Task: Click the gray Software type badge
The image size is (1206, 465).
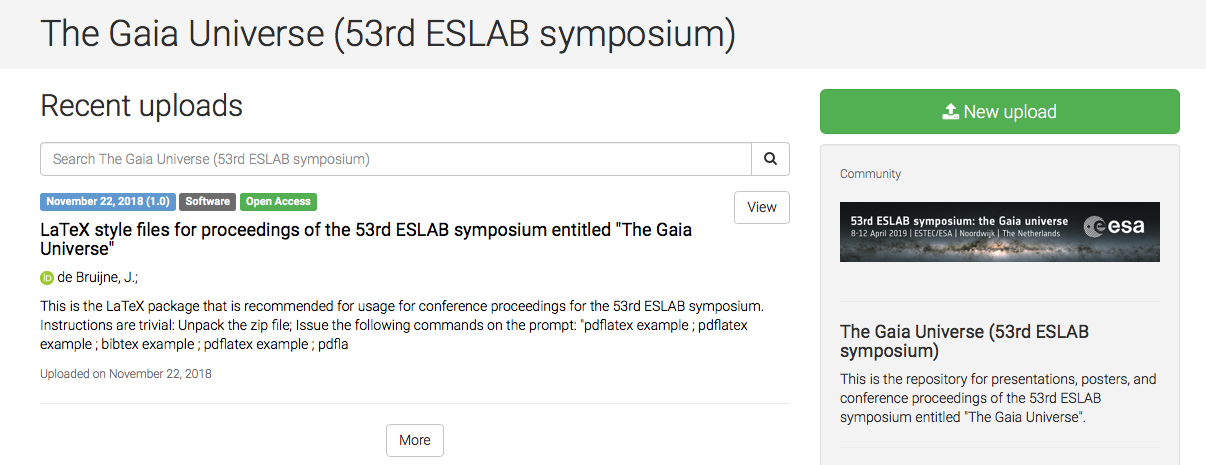Action: click(x=208, y=202)
